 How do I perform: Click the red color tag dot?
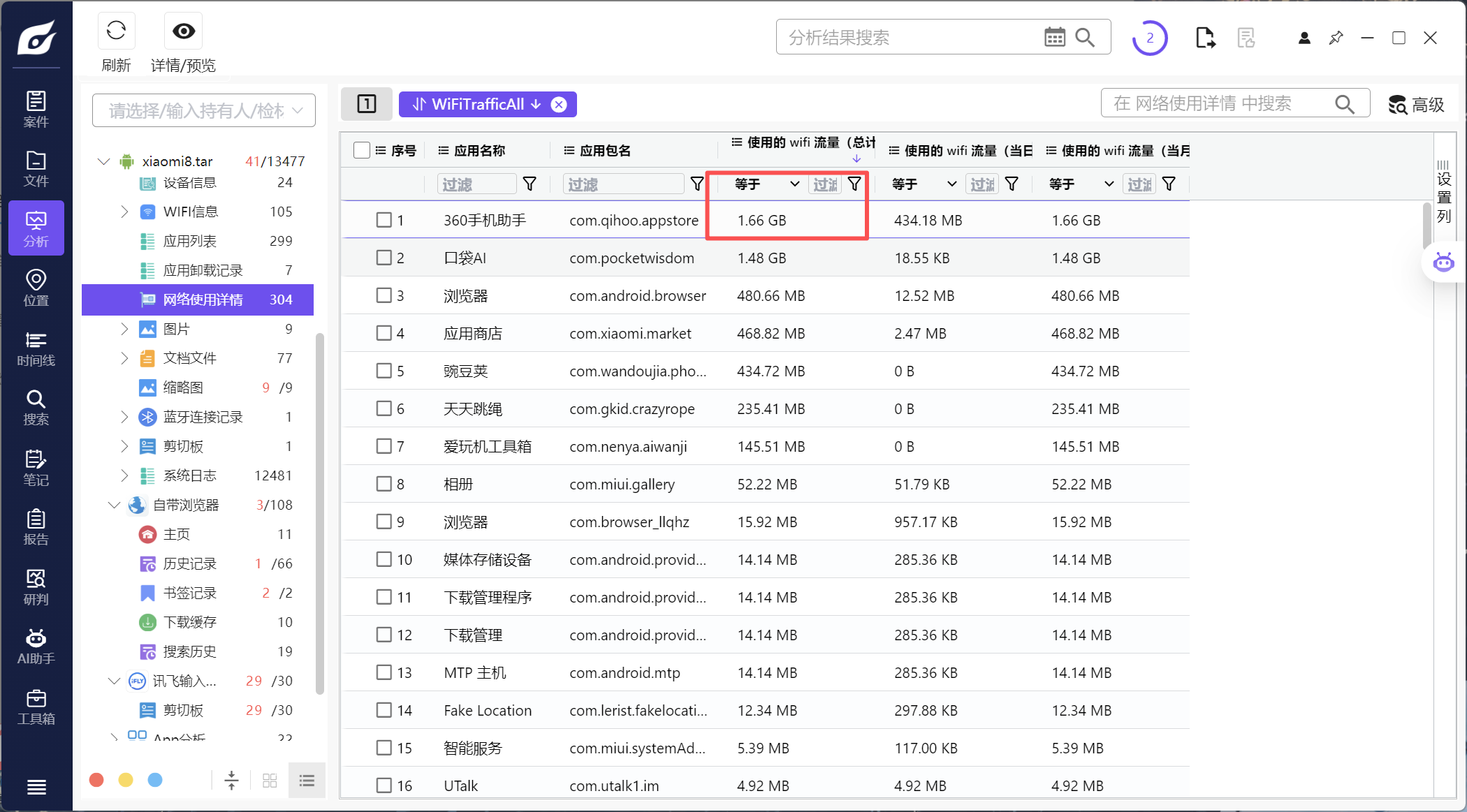(96, 780)
